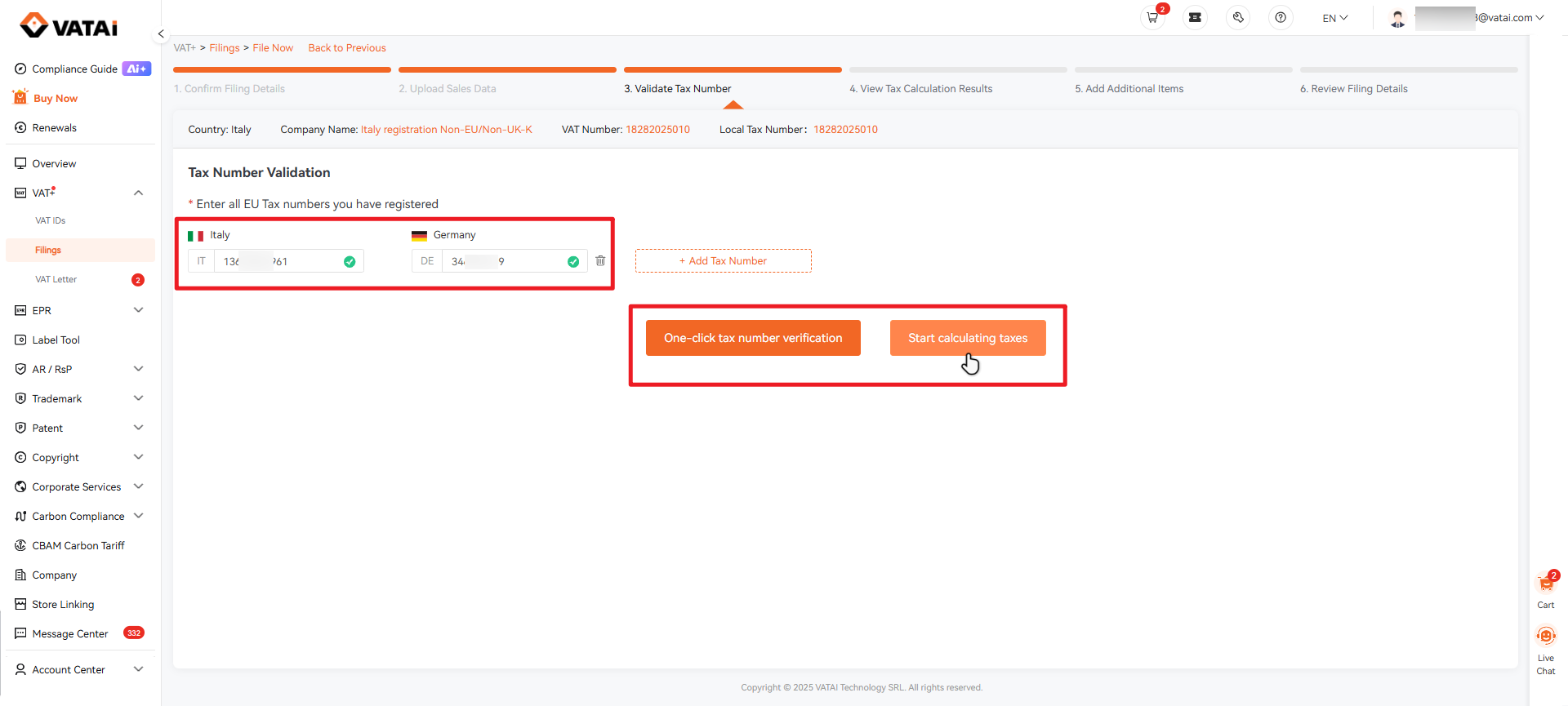Open the shopping cart in top bar

[x=1152, y=18]
